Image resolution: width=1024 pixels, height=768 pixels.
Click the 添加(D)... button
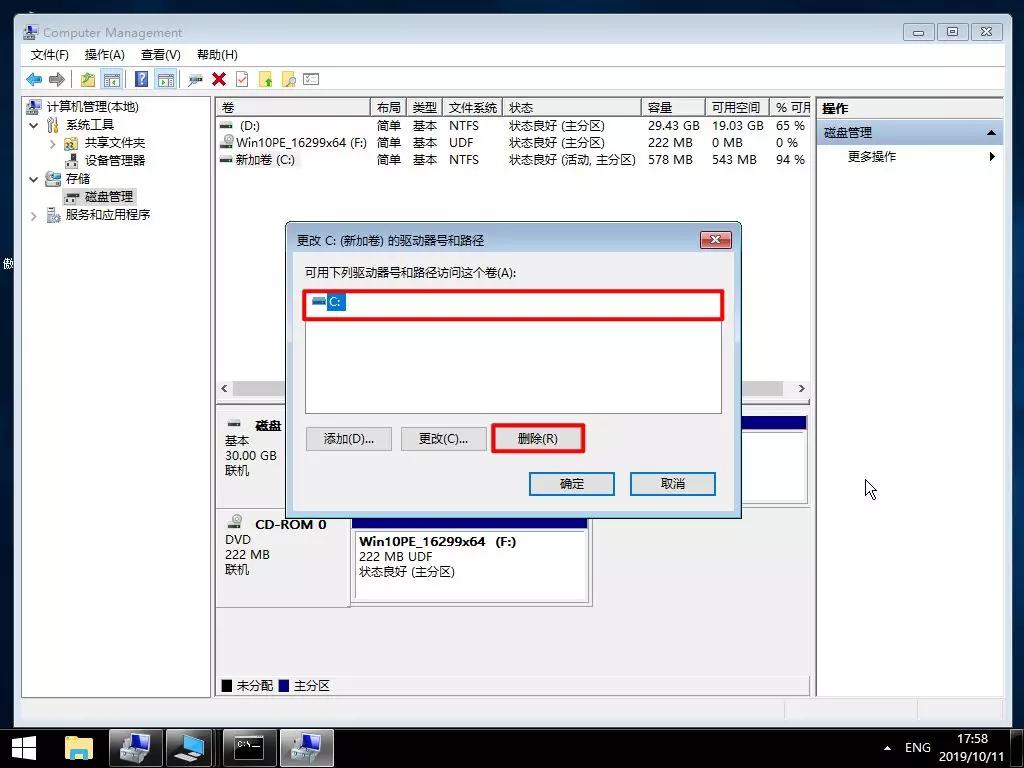[348, 439]
